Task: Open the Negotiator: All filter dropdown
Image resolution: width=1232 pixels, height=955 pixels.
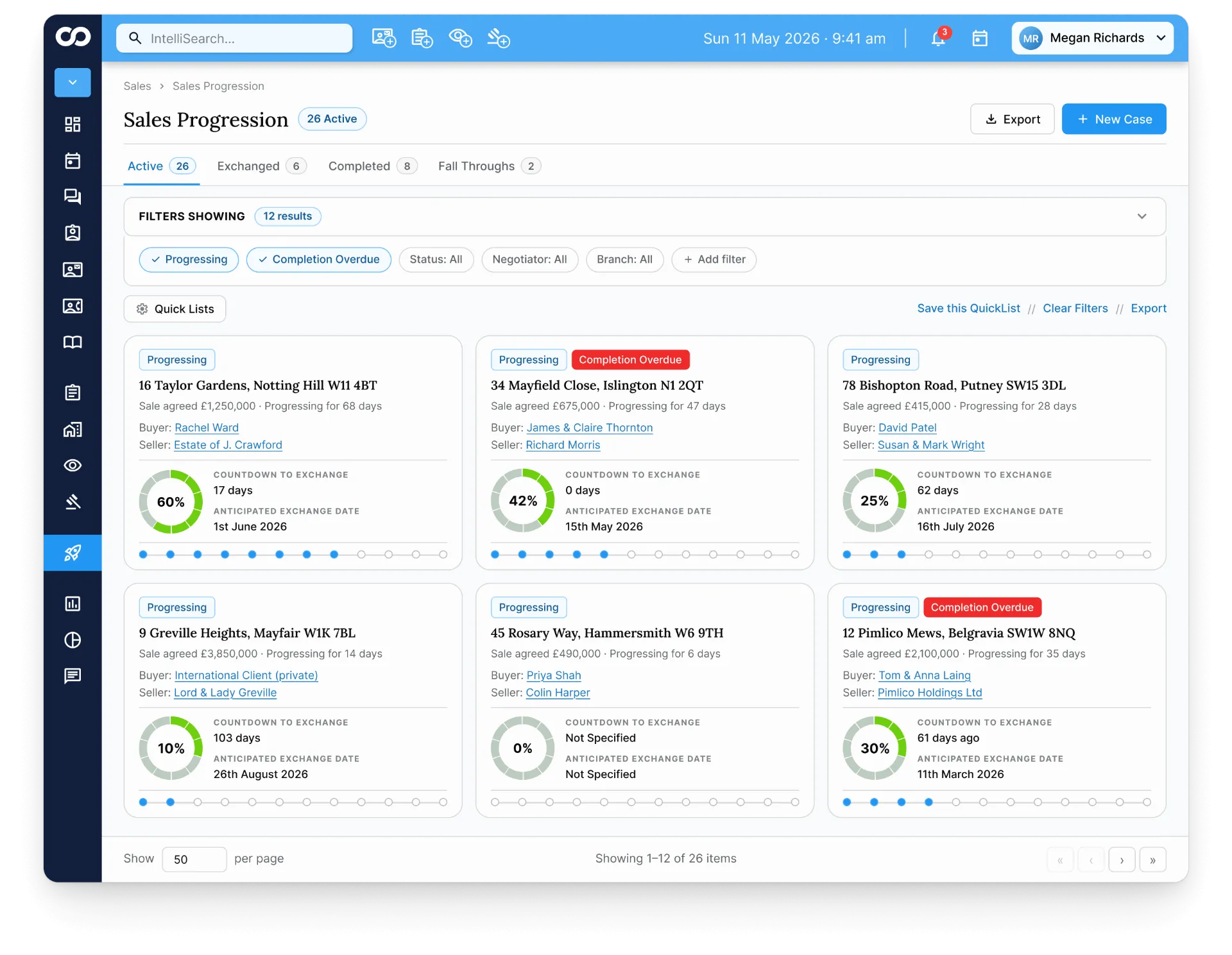Action: [529, 260]
